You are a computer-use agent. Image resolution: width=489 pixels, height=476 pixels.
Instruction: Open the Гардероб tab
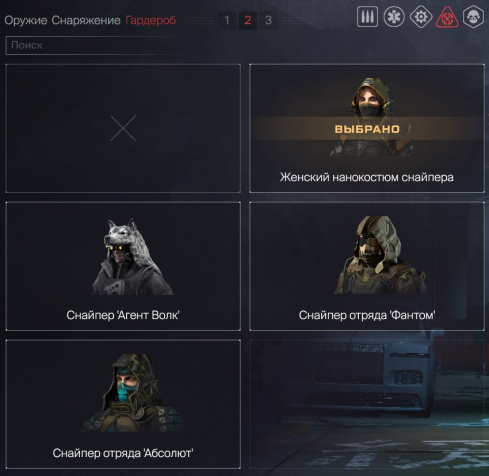point(151,20)
